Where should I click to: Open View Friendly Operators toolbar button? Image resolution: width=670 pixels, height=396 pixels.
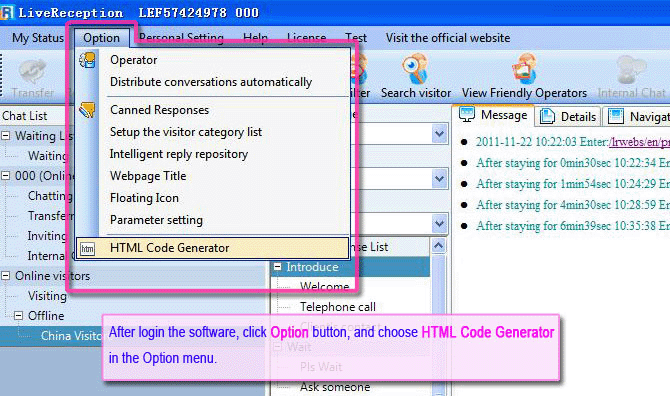(x=524, y=76)
